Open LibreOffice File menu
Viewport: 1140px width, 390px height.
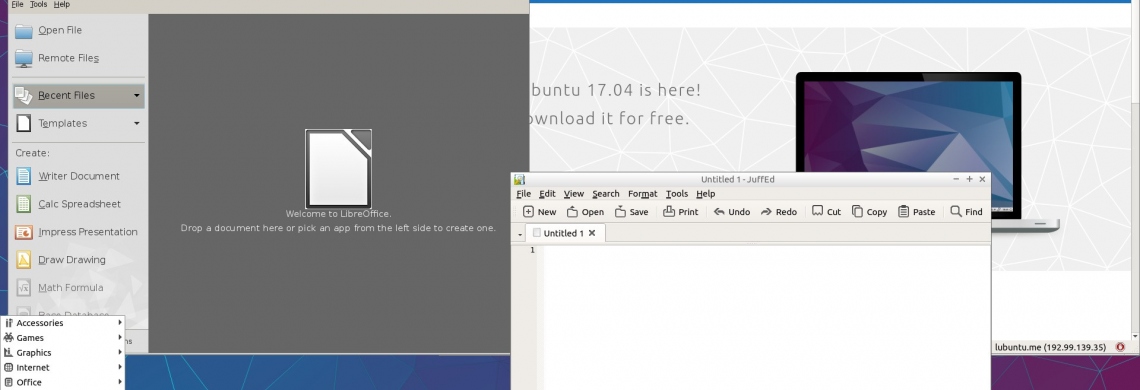tap(17, 4)
